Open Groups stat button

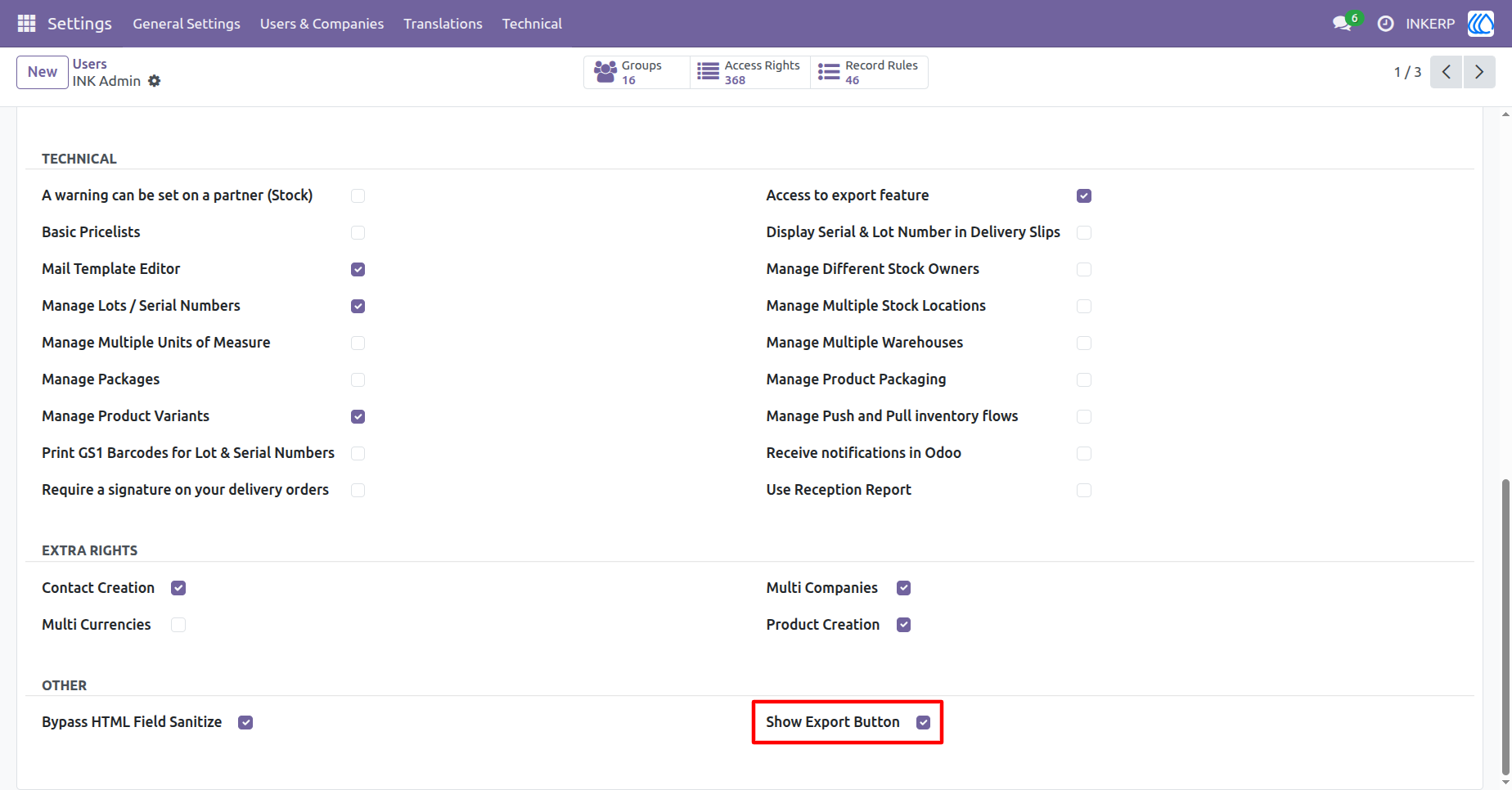[x=637, y=72]
